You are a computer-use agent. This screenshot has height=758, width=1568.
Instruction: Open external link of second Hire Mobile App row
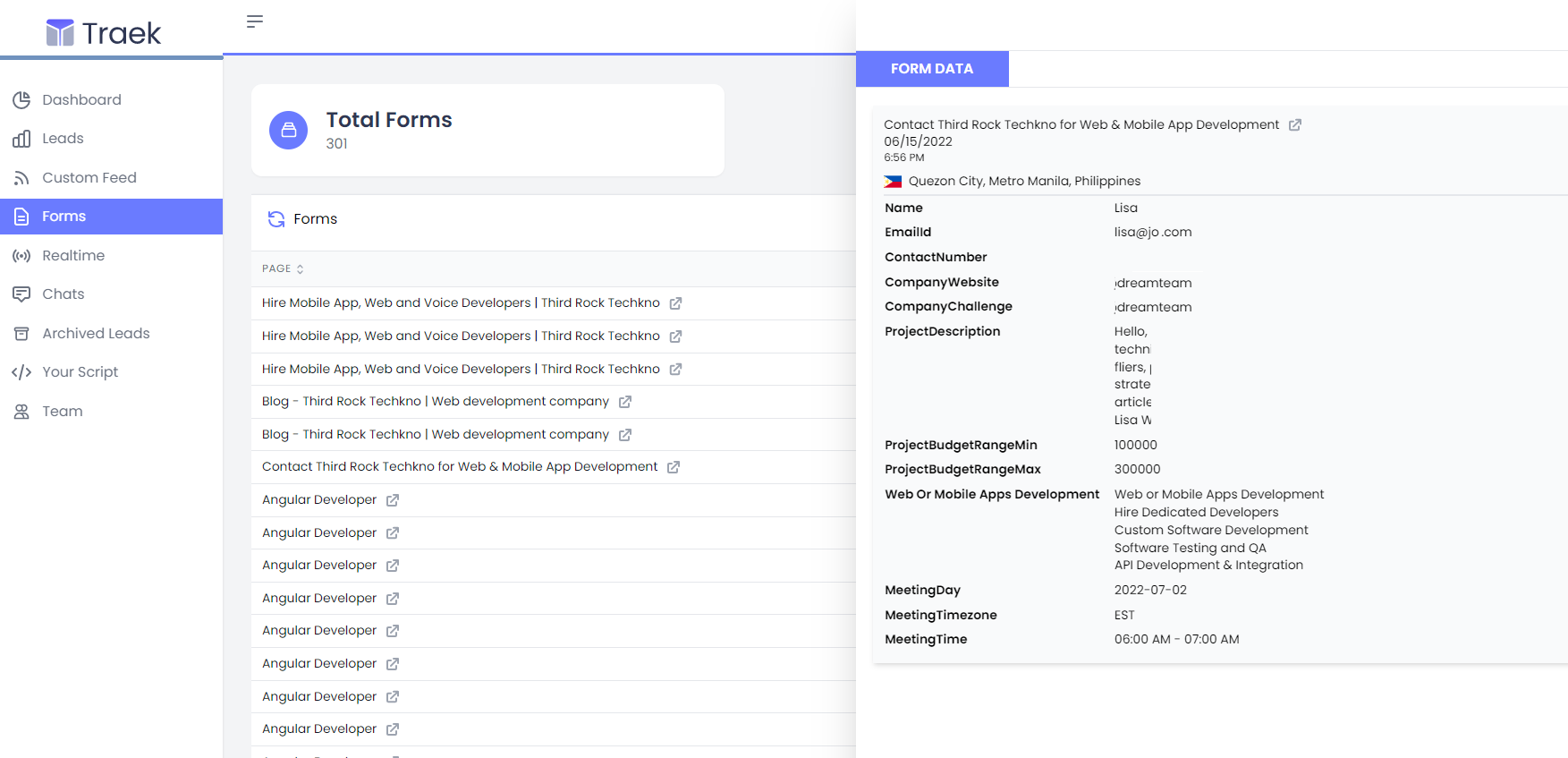click(675, 336)
